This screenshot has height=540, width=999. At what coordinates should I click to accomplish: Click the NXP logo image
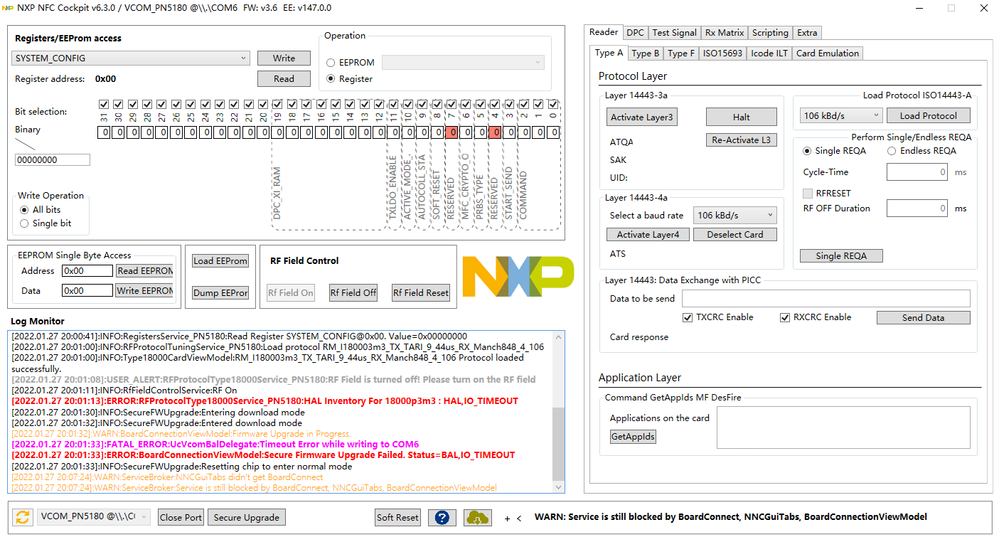518,276
